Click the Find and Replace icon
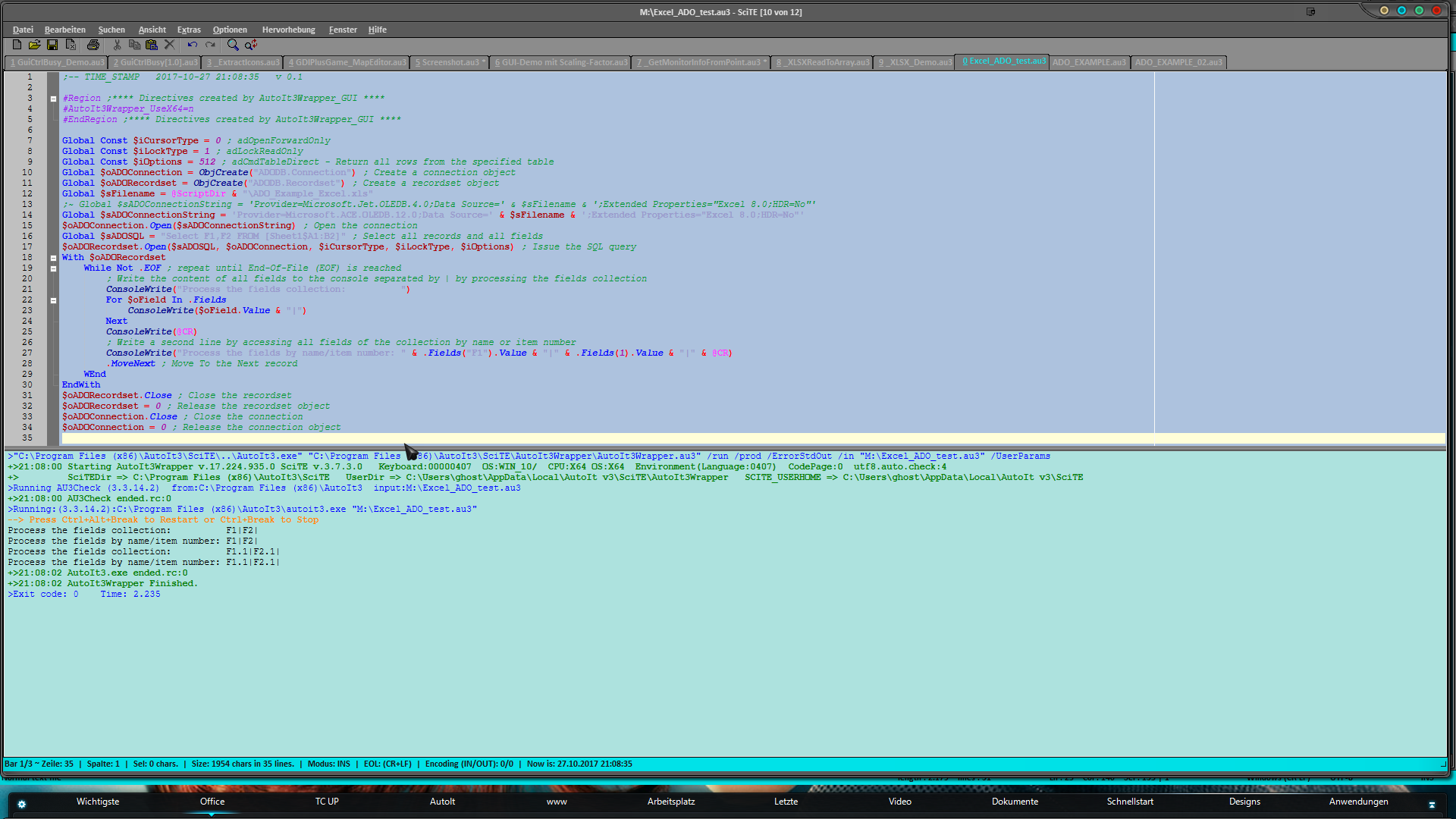 click(251, 45)
